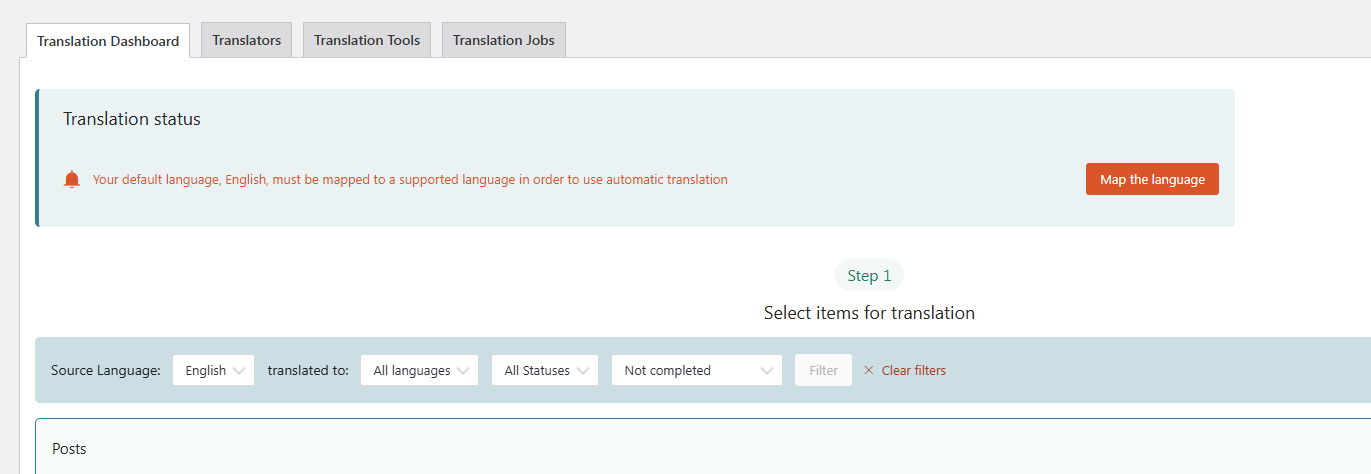Viewport: 1371px width, 474px height.
Task: Click the Filter button
Action: pos(823,370)
